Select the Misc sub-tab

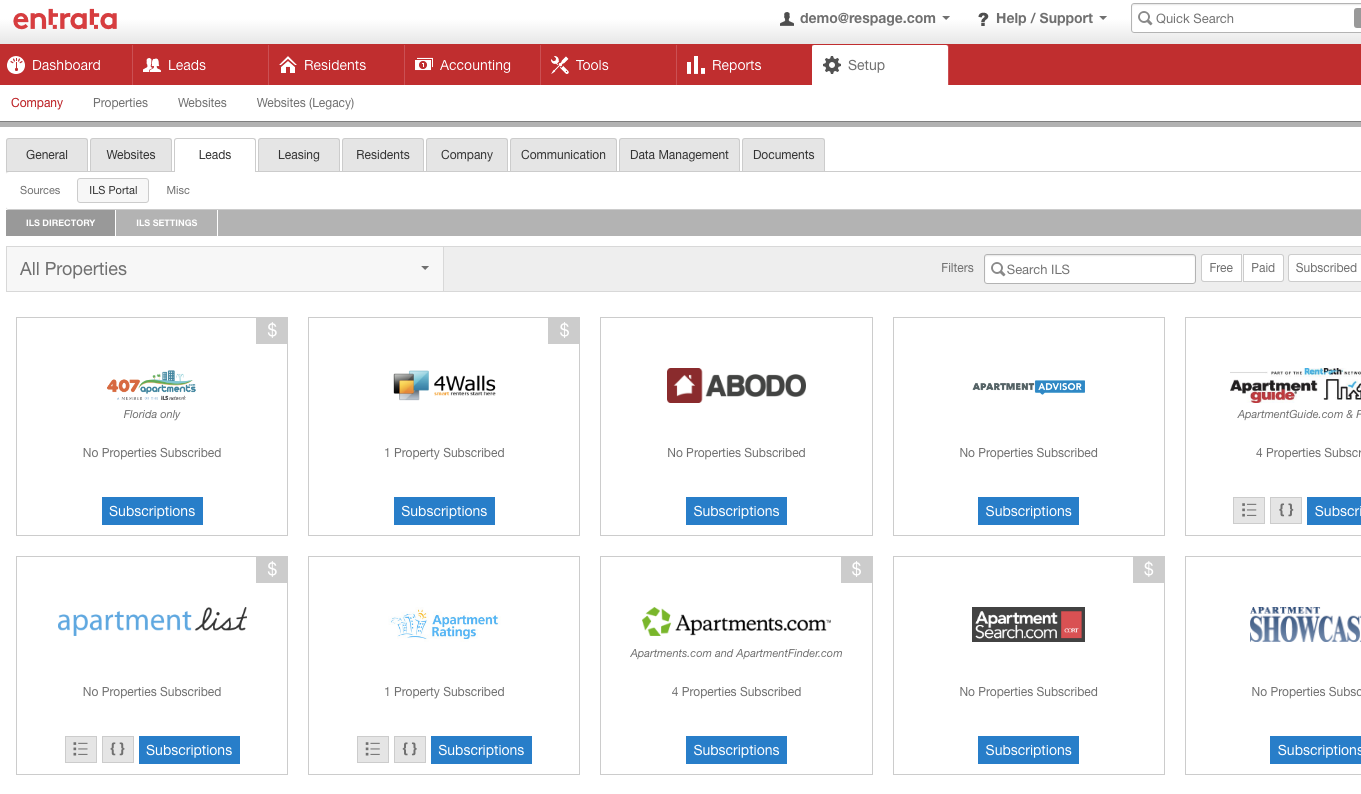pyautogui.click(x=178, y=190)
